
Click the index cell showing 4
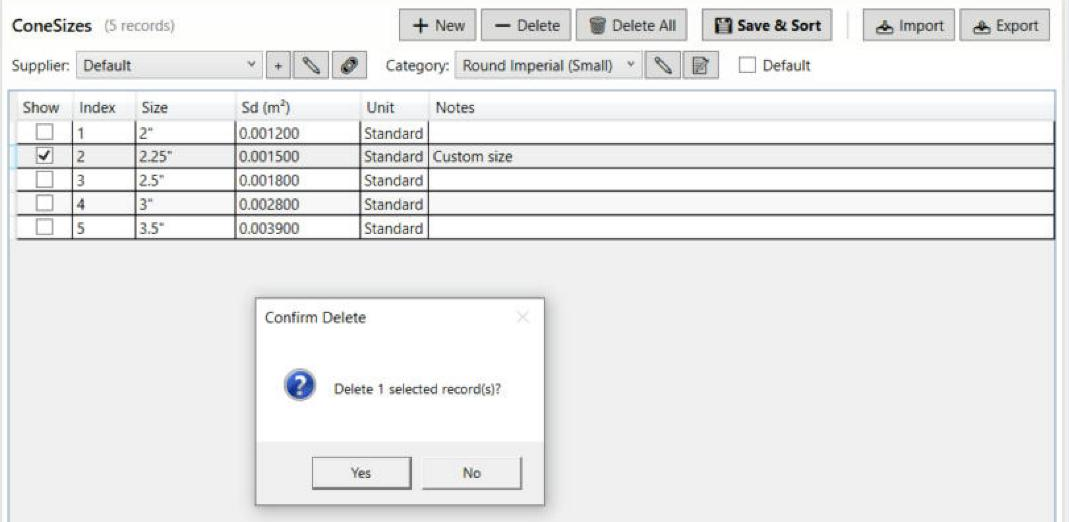(104, 204)
